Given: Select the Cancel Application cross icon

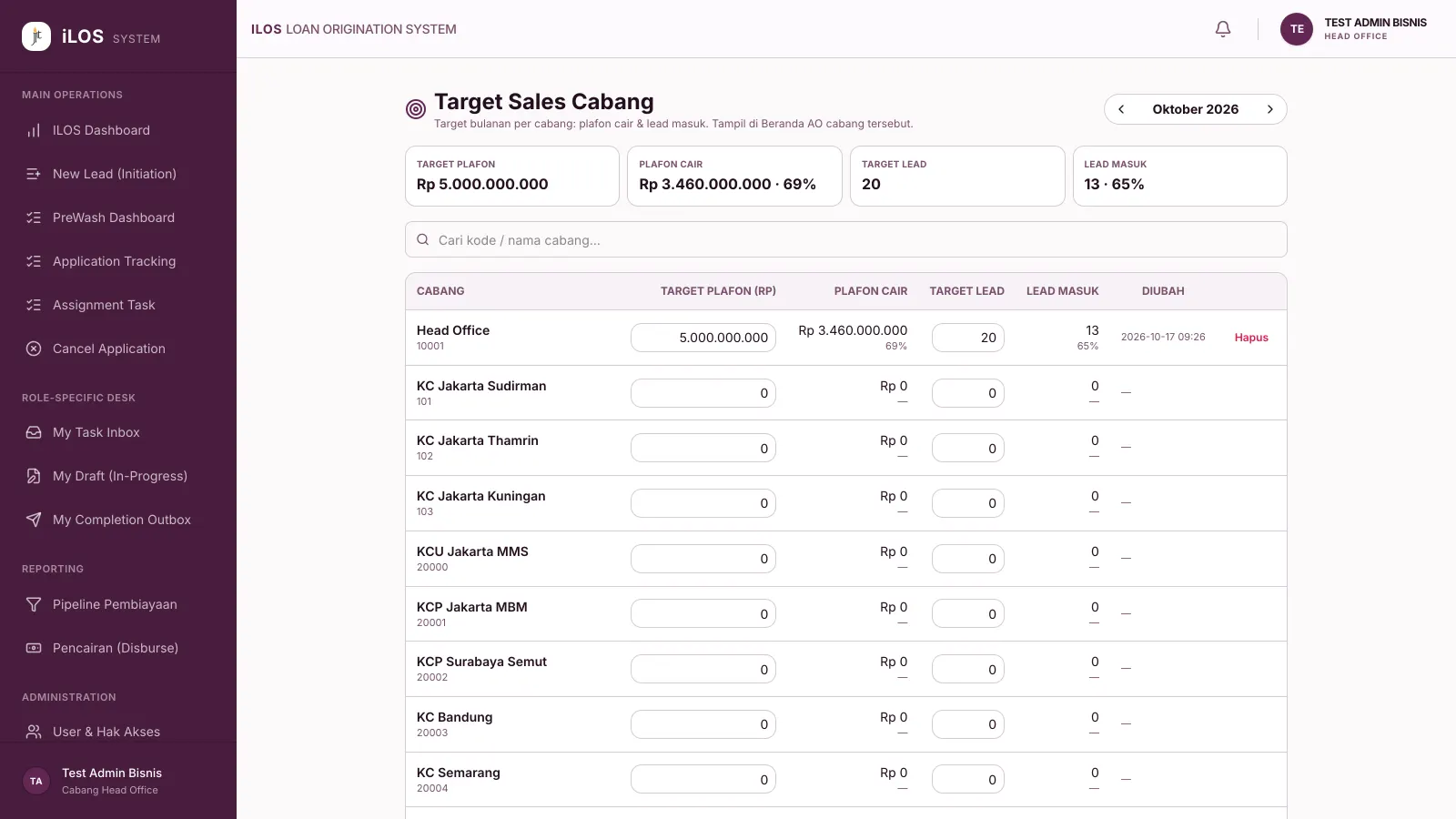Looking at the screenshot, I should (x=34, y=349).
